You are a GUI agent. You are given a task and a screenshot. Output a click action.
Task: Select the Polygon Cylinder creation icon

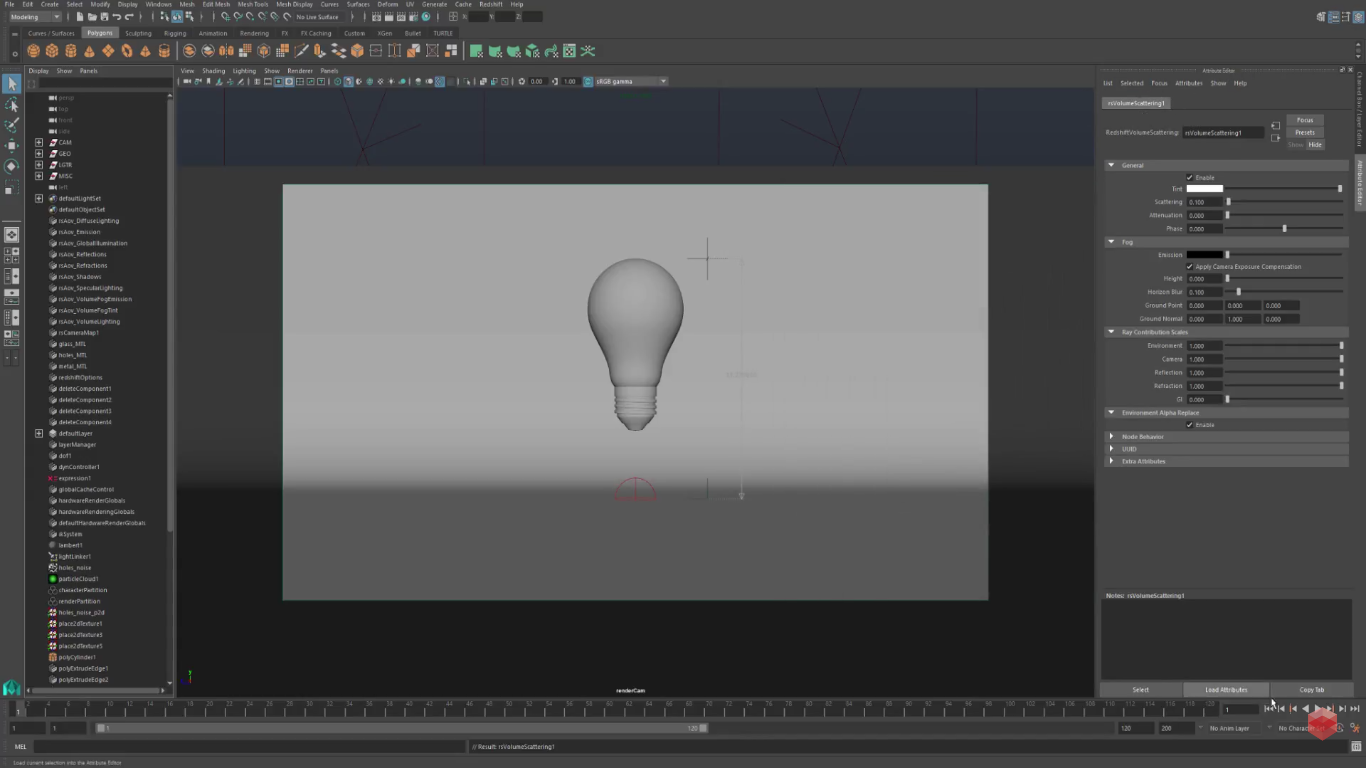pos(70,51)
